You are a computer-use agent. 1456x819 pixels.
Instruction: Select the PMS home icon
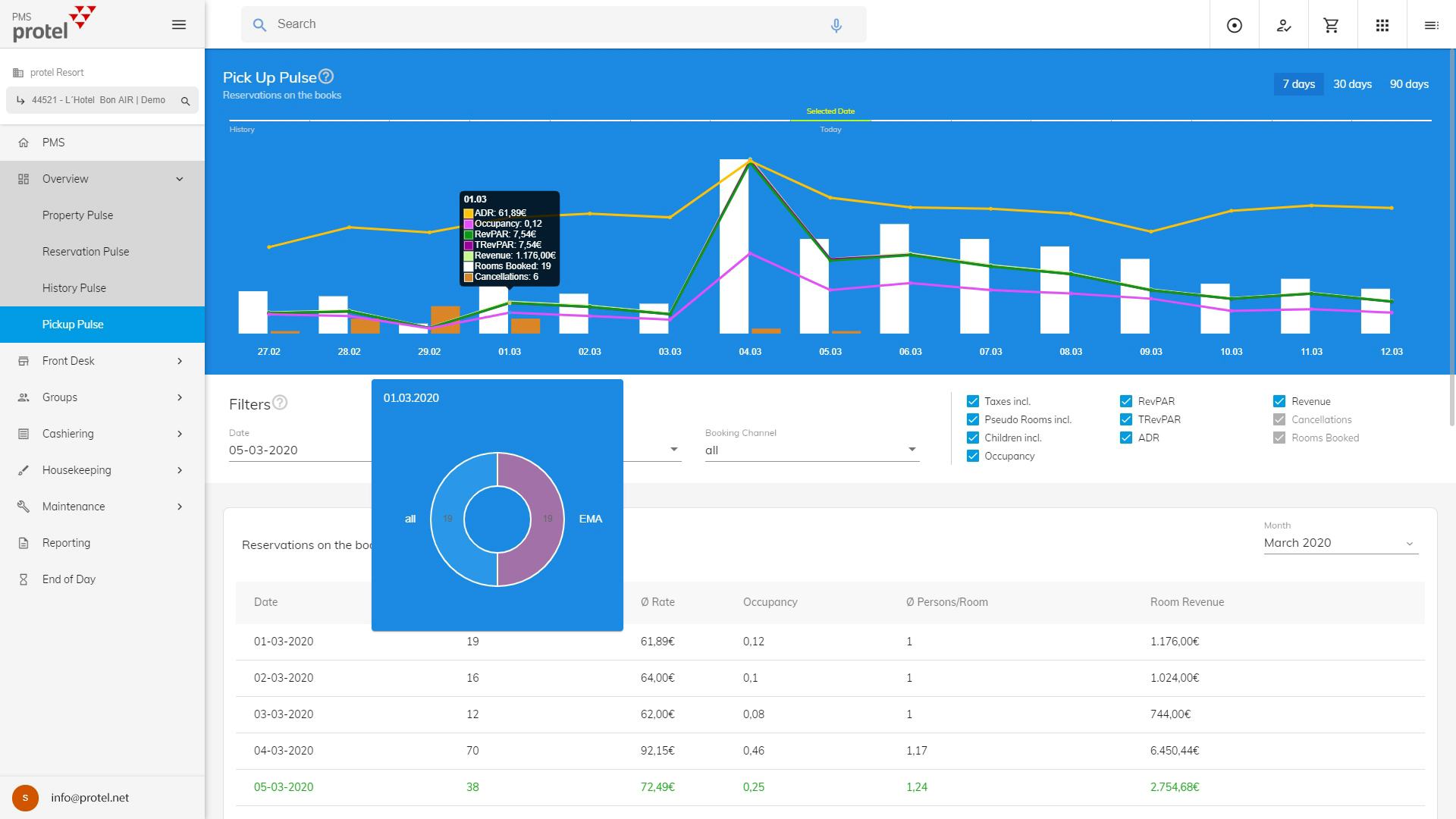(23, 143)
